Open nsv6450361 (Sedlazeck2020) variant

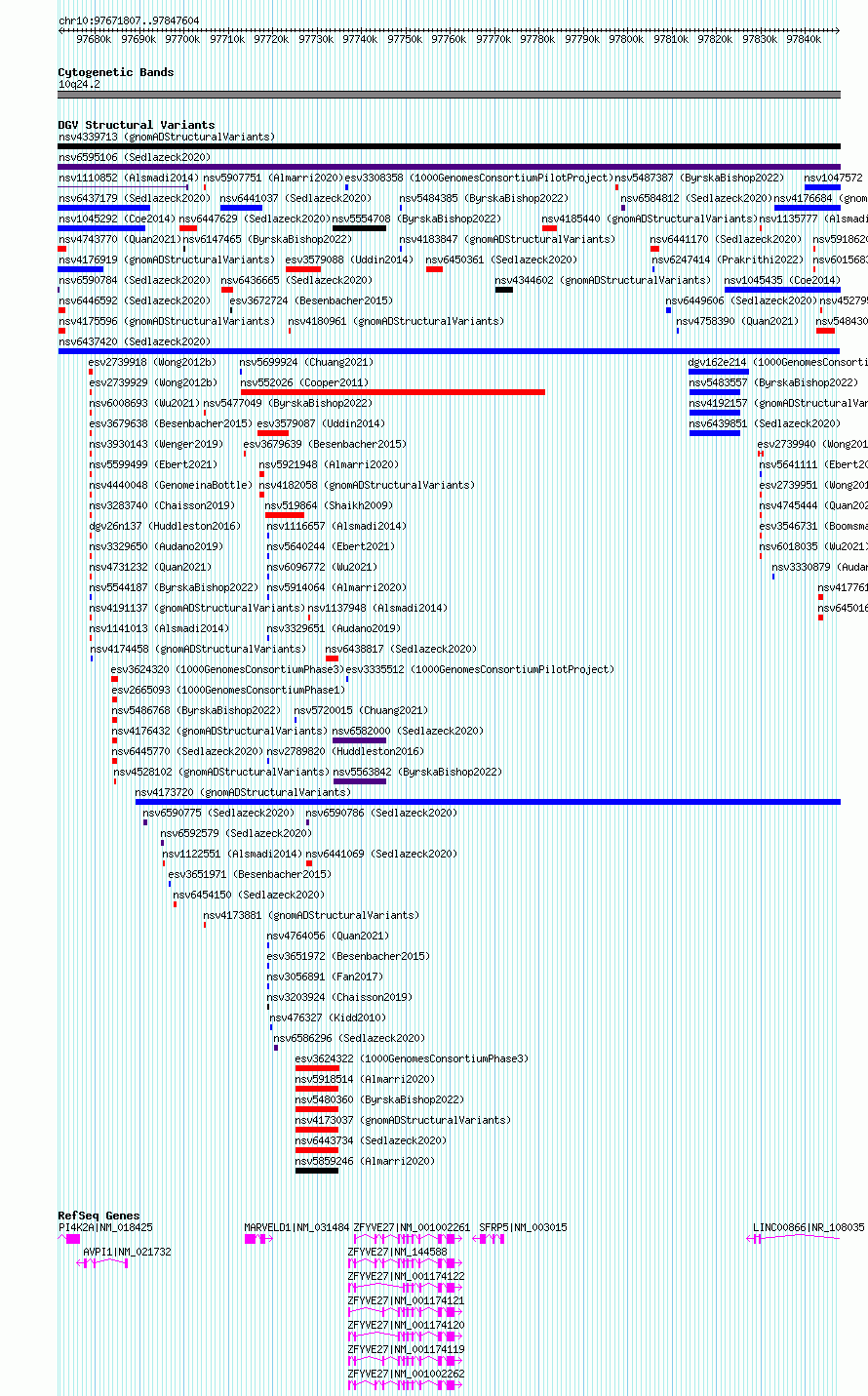click(501, 259)
